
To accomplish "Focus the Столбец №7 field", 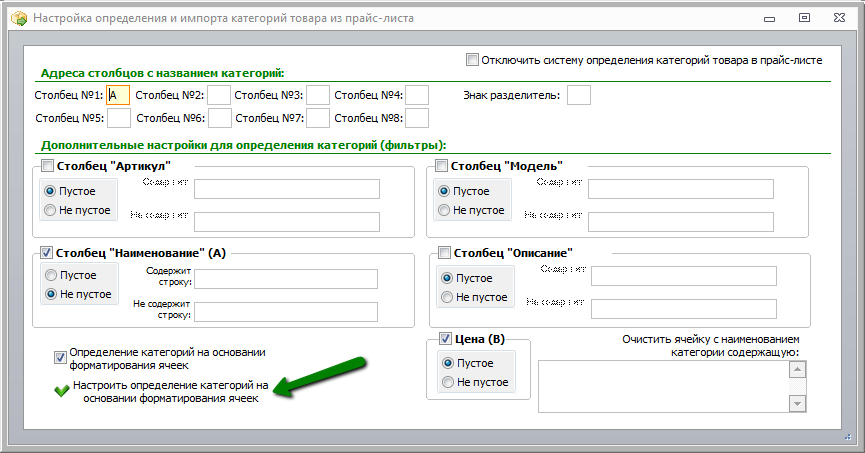I will 318,118.
